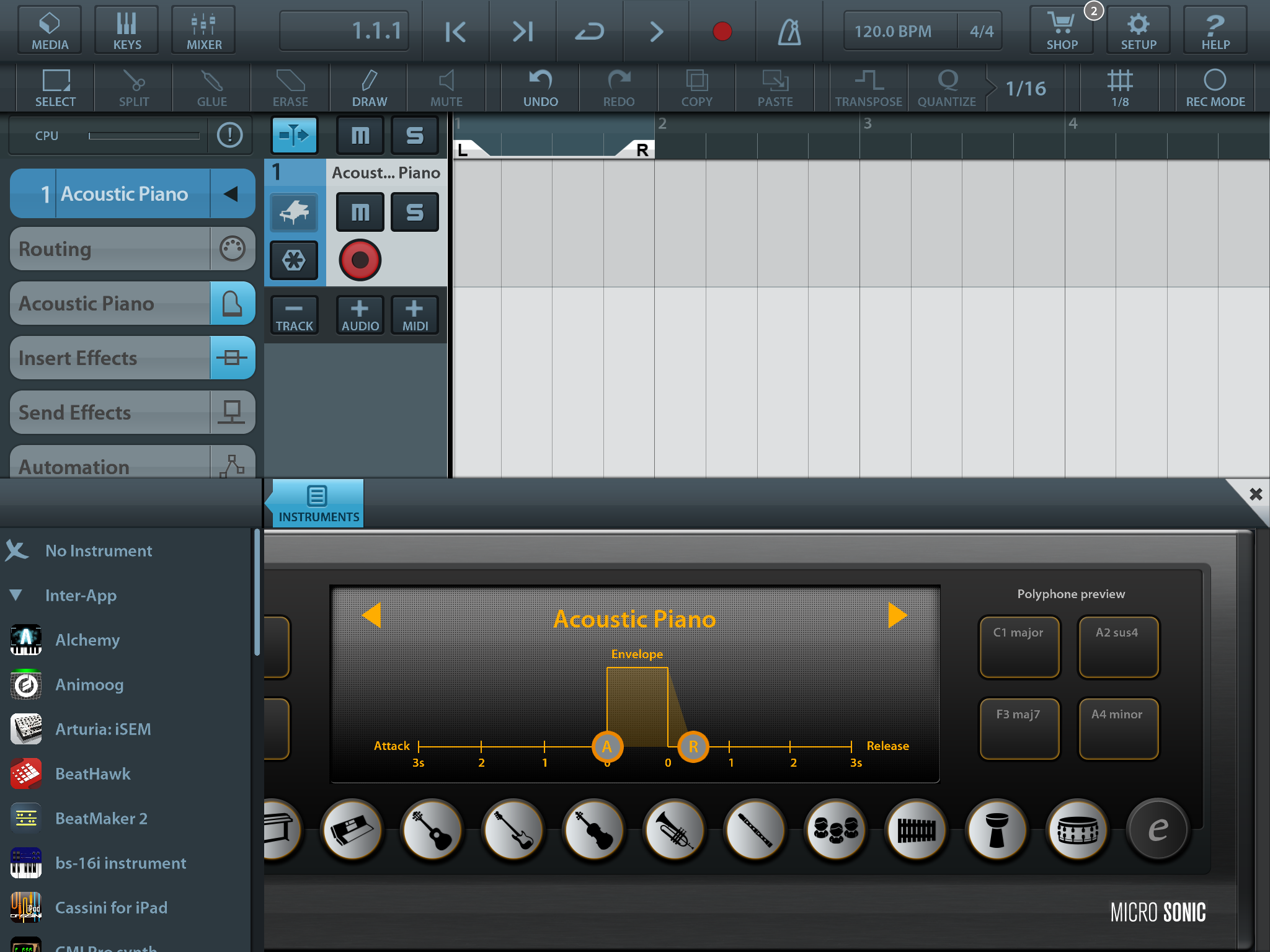Start recording from the transport bar
The width and height of the screenshot is (1270, 952).
point(722,31)
